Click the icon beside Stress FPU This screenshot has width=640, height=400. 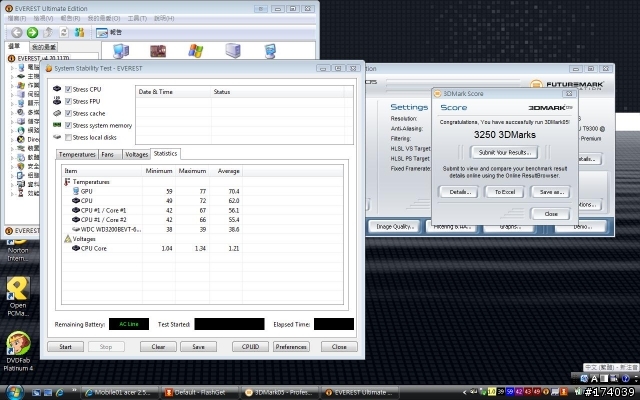pos(57,101)
